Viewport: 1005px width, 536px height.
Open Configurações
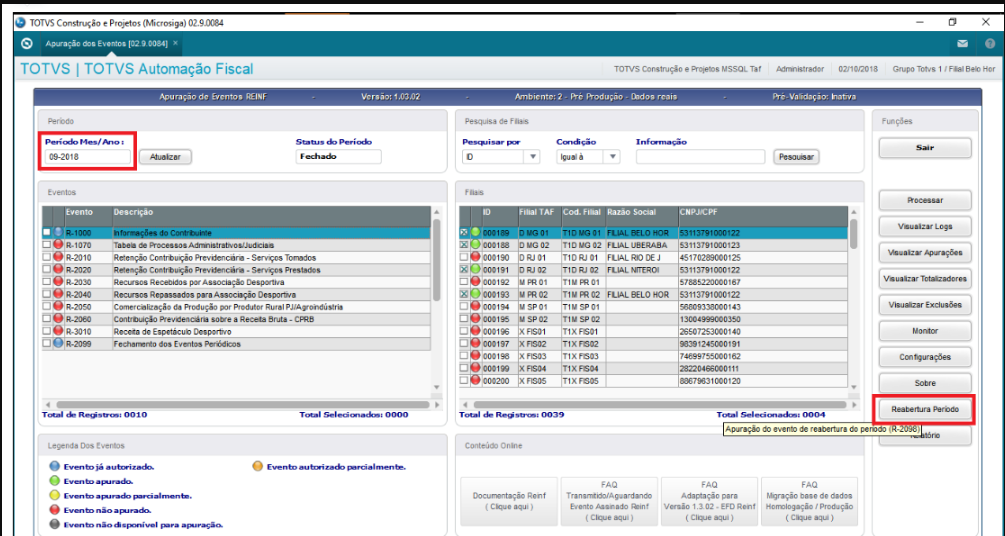925,357
